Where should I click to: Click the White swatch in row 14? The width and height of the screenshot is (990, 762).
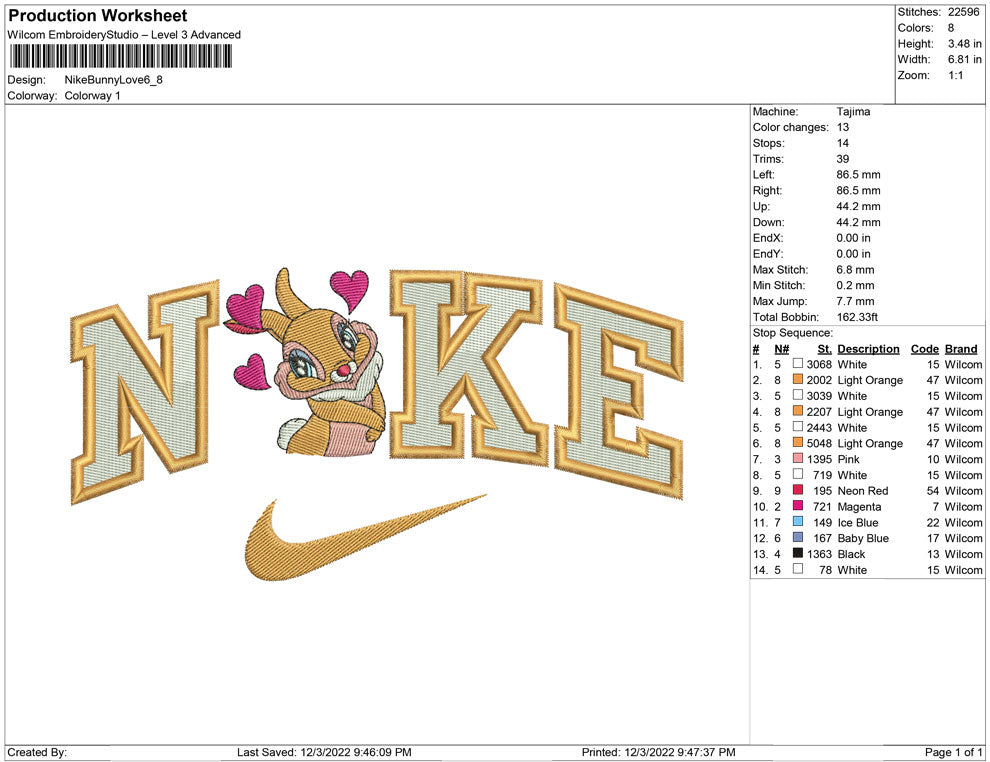(798, 569)
